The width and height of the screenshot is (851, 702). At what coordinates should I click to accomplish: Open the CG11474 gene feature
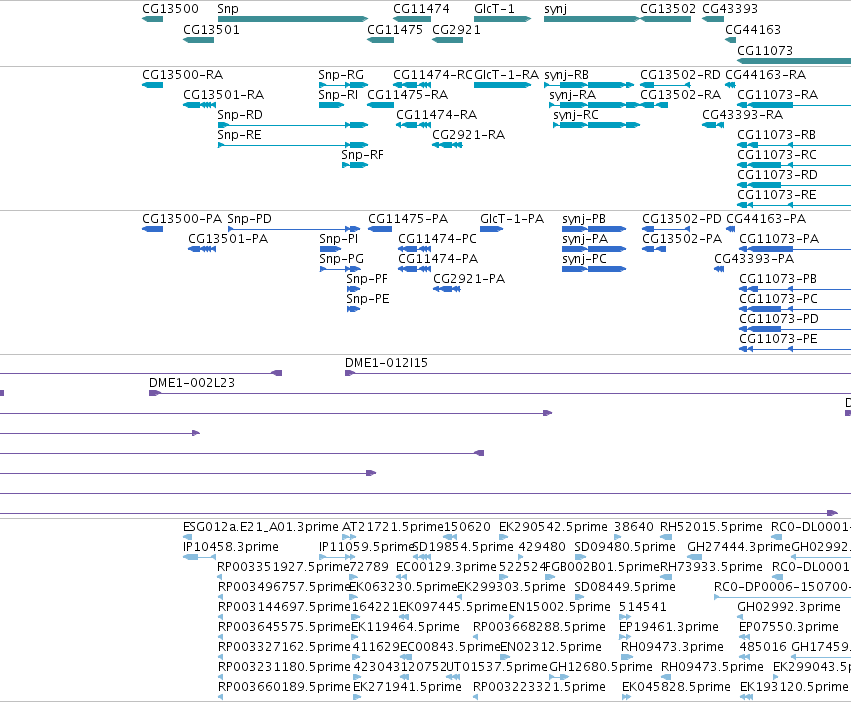click(x=412, y=19)
